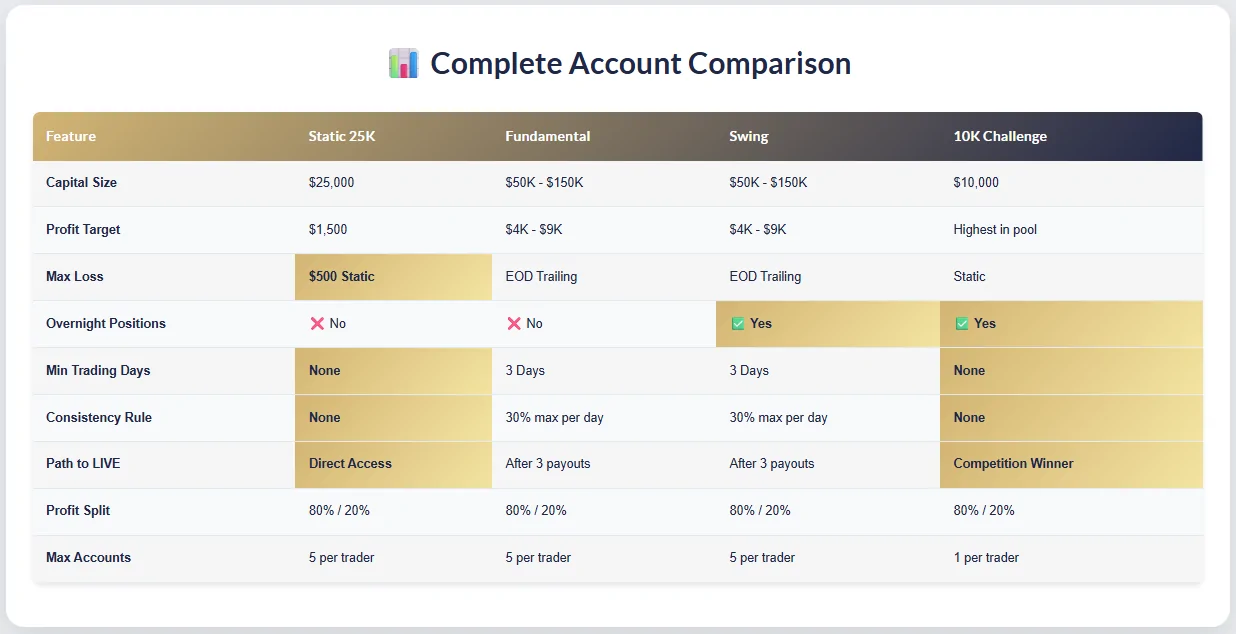This screenshot has width=1236, height=634.
Task: Select the Static 25K column header
Action: (x=342, y=136)
